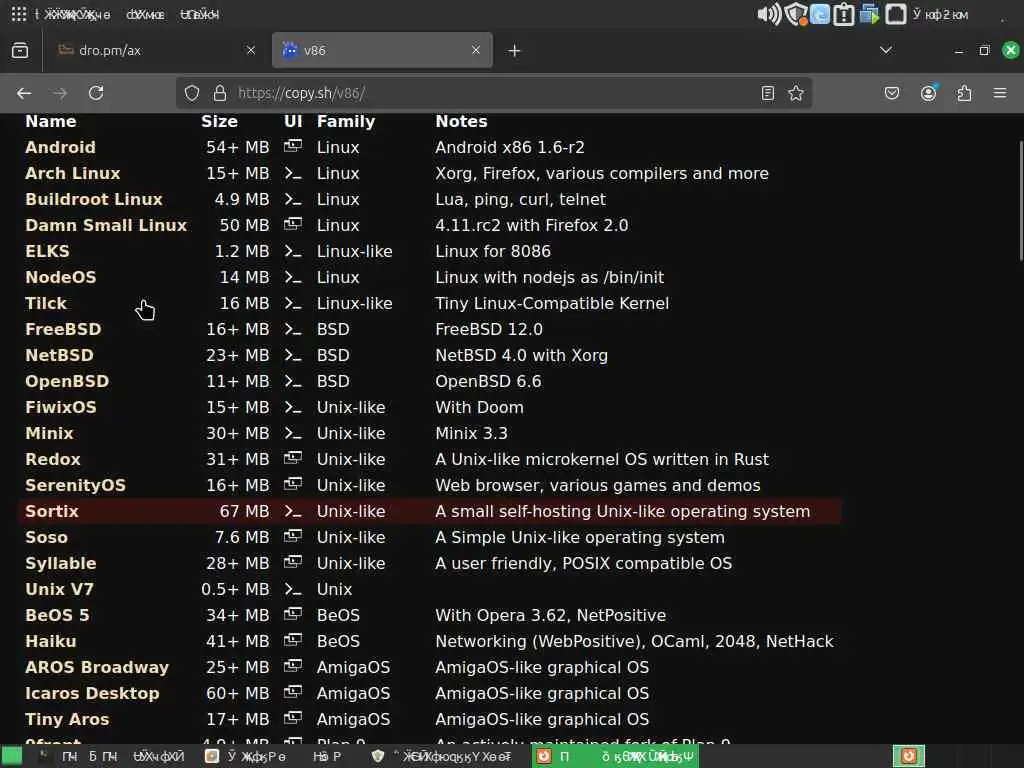
Task: Bookmark this page with the star
Action: point(795,93)
